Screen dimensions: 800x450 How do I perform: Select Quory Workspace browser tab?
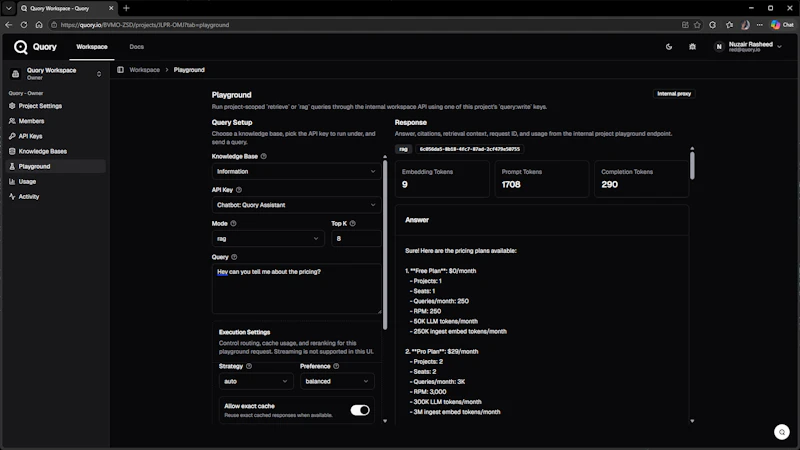[x=66, y=8]
